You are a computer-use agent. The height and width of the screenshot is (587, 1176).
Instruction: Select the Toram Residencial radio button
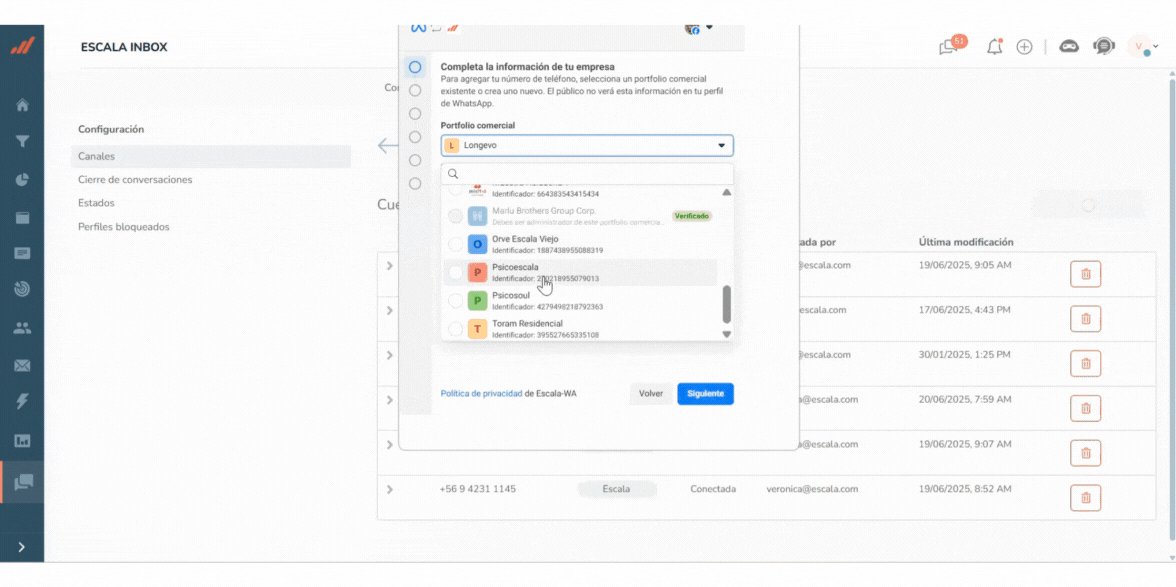(x=454, y=328)
